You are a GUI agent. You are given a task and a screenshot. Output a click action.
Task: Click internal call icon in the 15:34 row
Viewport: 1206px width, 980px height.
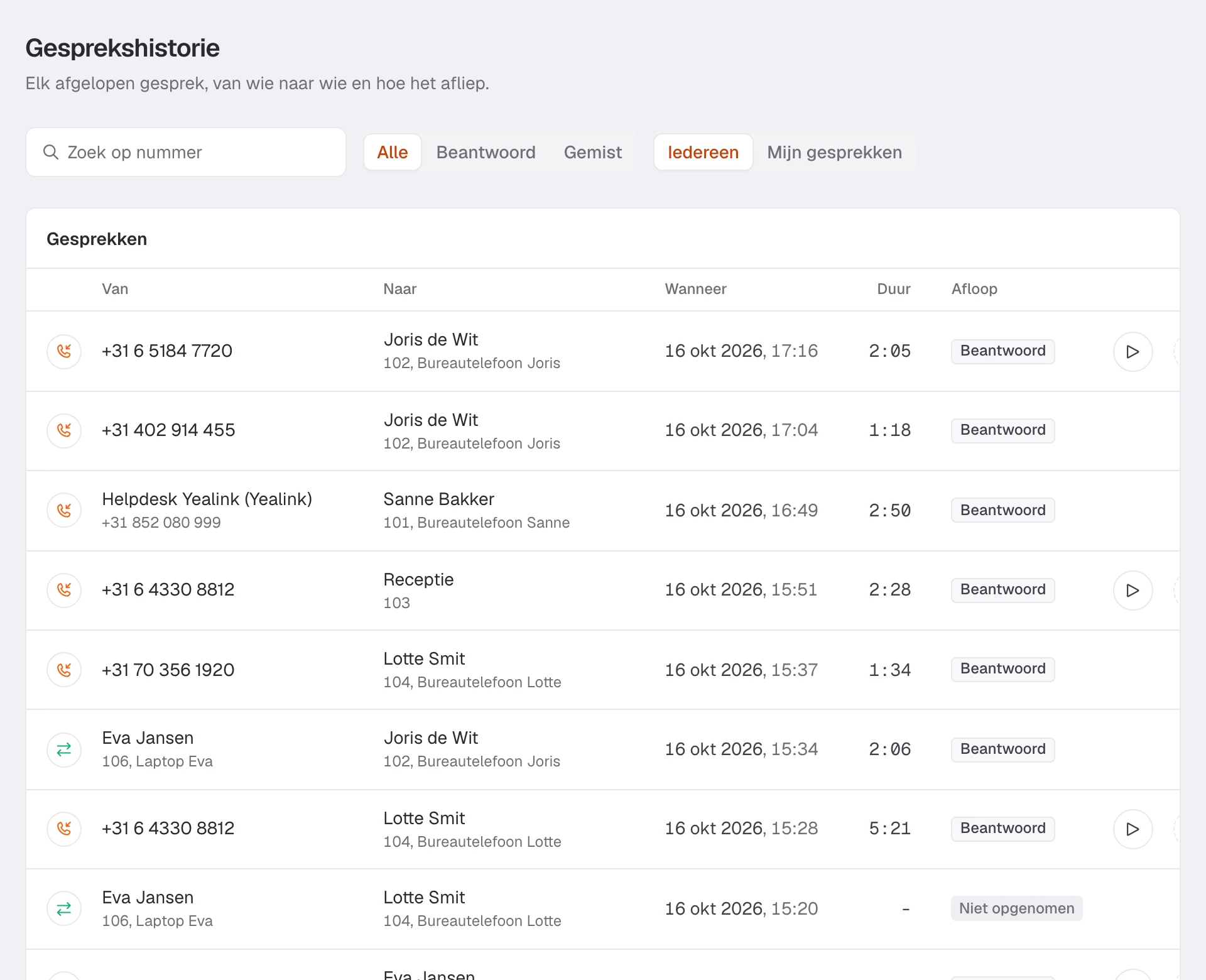point(64,749)
